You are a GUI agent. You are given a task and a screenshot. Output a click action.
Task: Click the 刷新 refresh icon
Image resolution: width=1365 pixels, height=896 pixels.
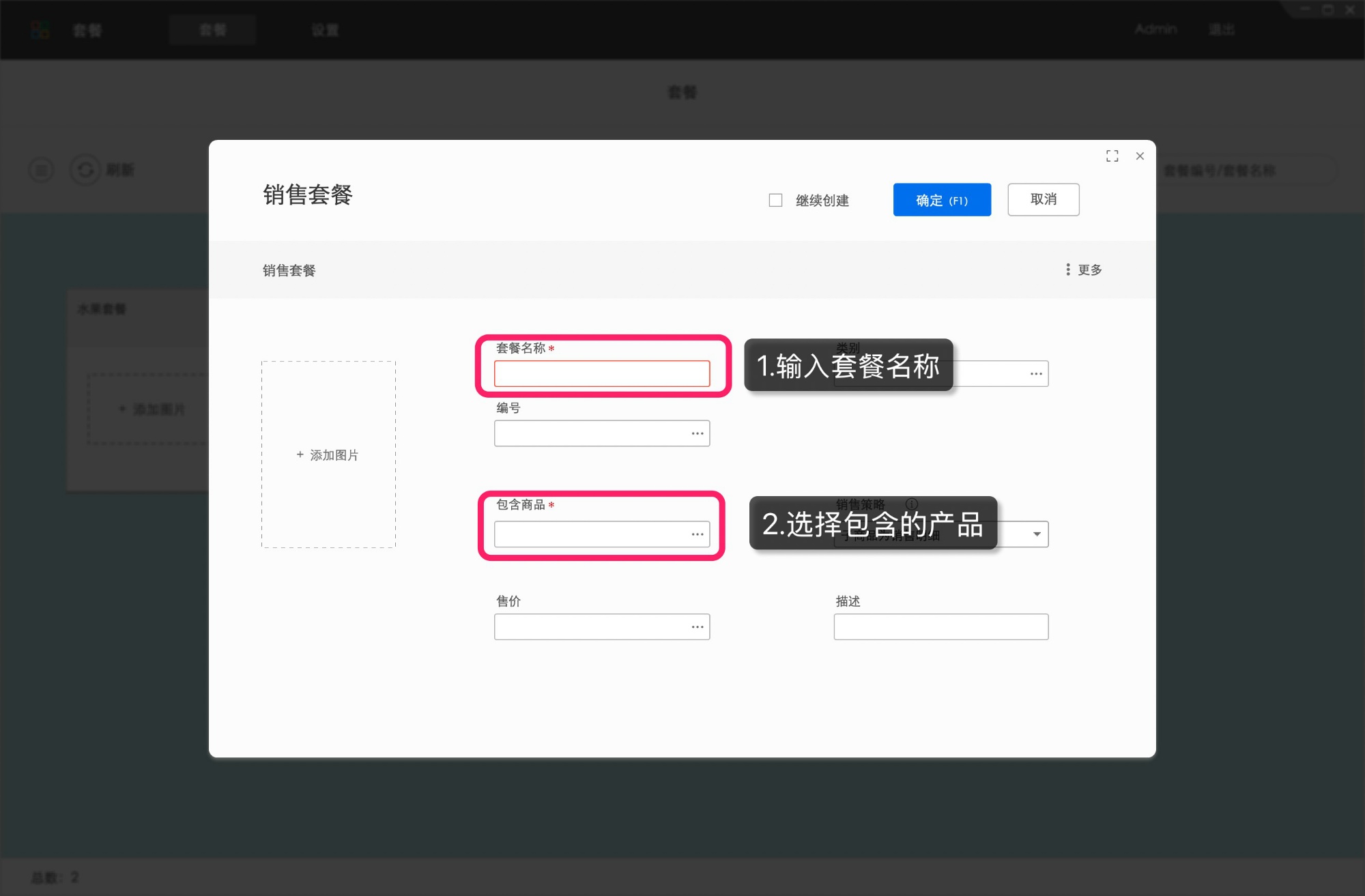pos(85,170)
